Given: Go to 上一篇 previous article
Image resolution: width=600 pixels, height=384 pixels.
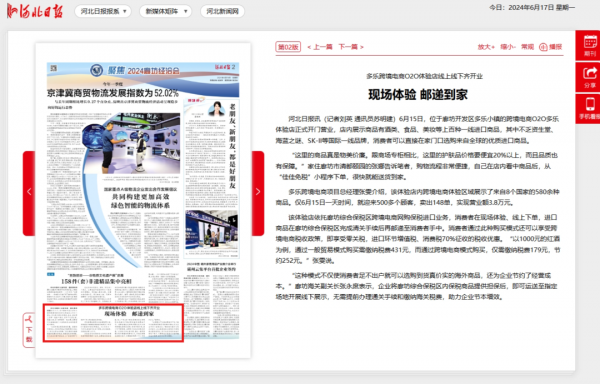Looking at the screenshot, I should coord(320,47).
